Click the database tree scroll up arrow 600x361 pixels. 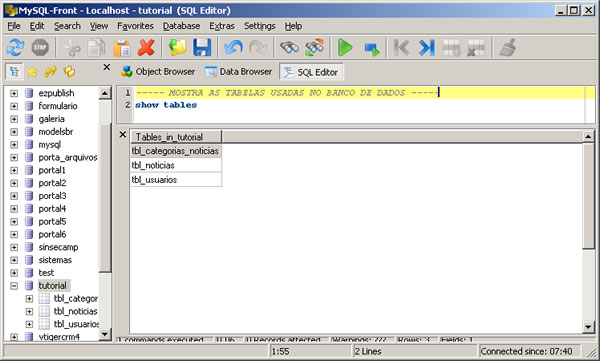click(x=105, y=93)
